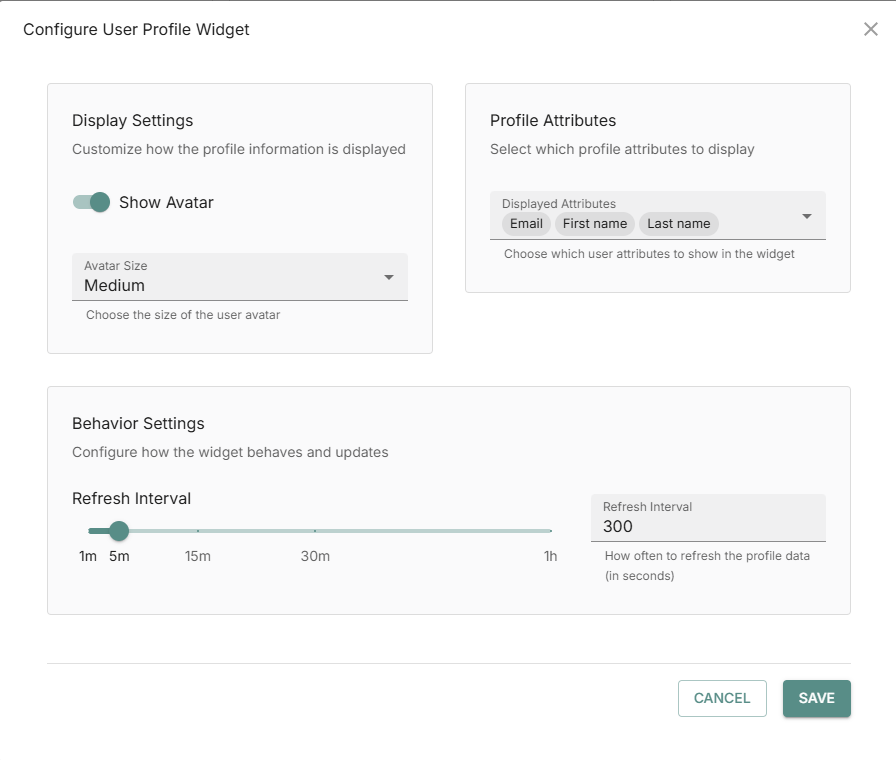Click the Displayed Attributes dropdown arrow
This screenshot has height=760, width=896.
pos(807,215)
